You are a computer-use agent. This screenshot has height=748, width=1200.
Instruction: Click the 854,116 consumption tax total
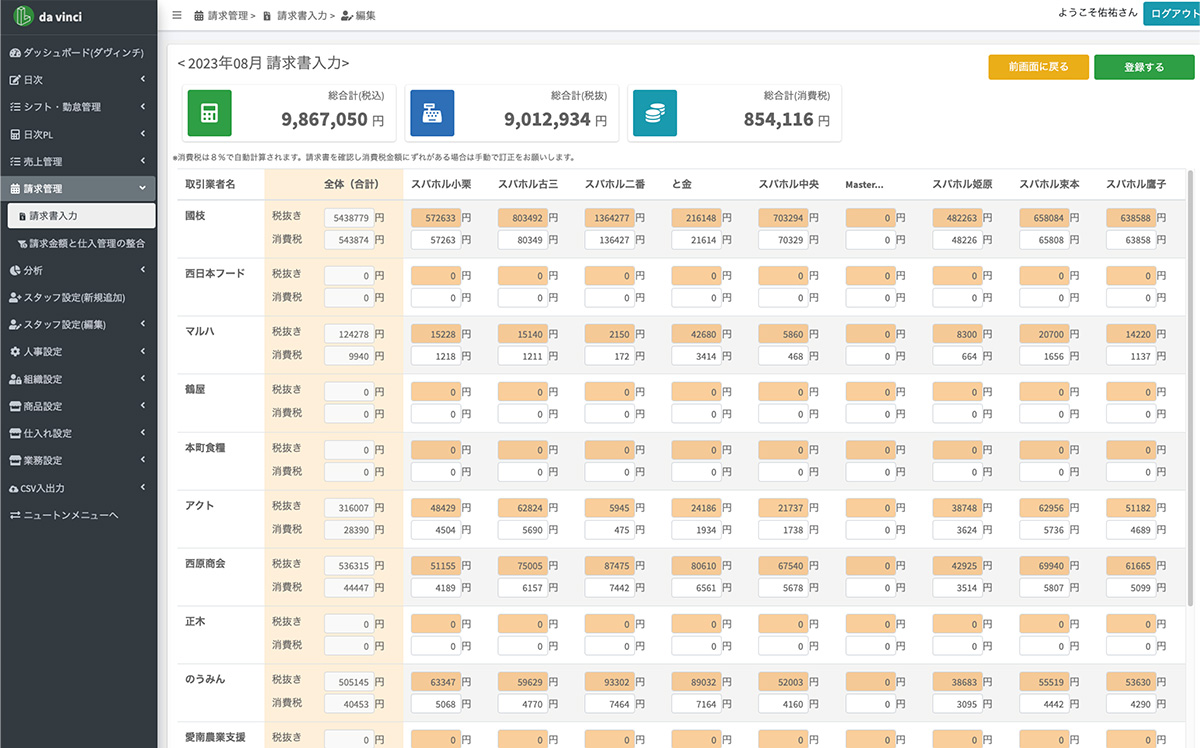(x=779, y=119)
